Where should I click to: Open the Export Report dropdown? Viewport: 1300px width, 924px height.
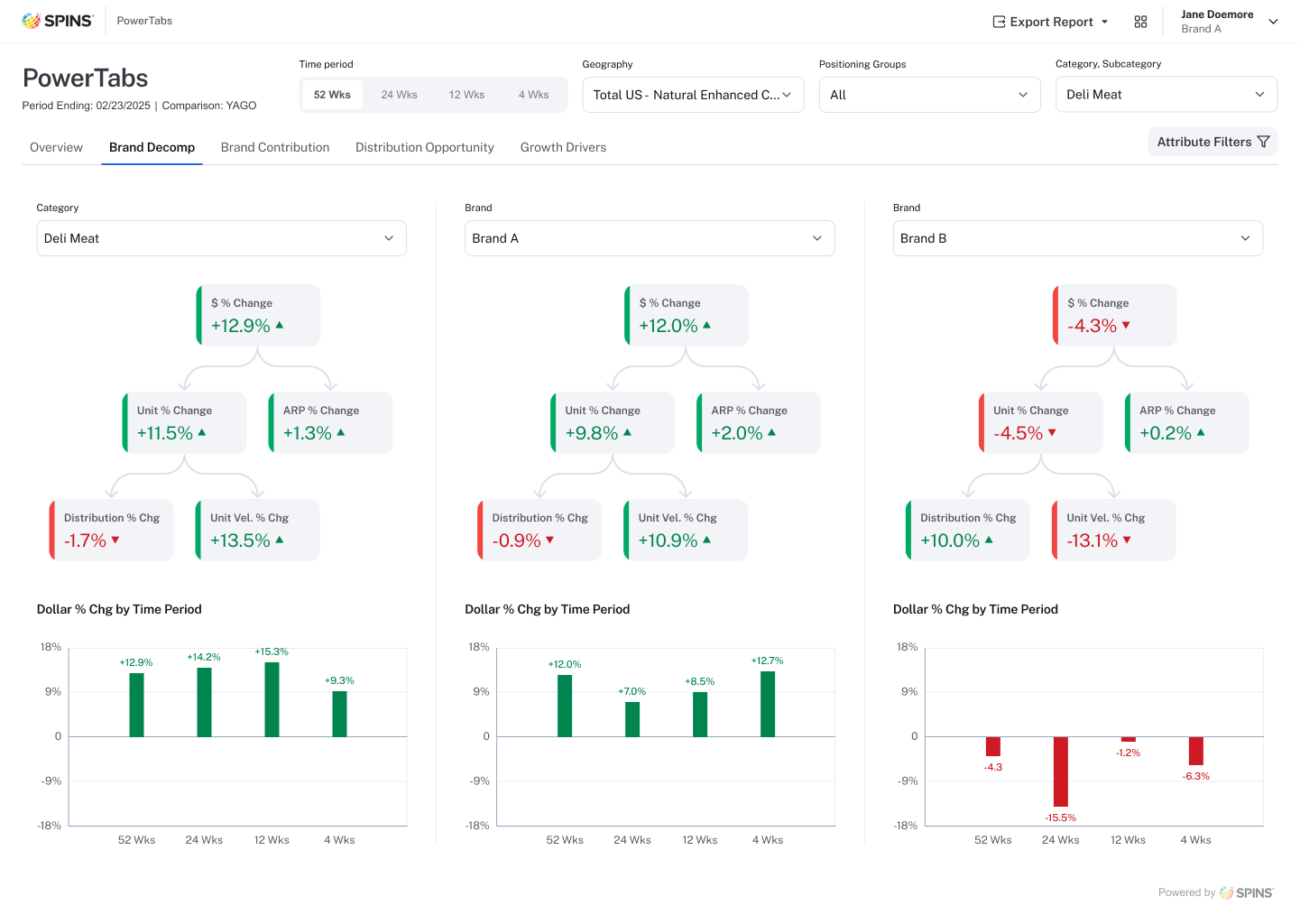(1050, 22)
